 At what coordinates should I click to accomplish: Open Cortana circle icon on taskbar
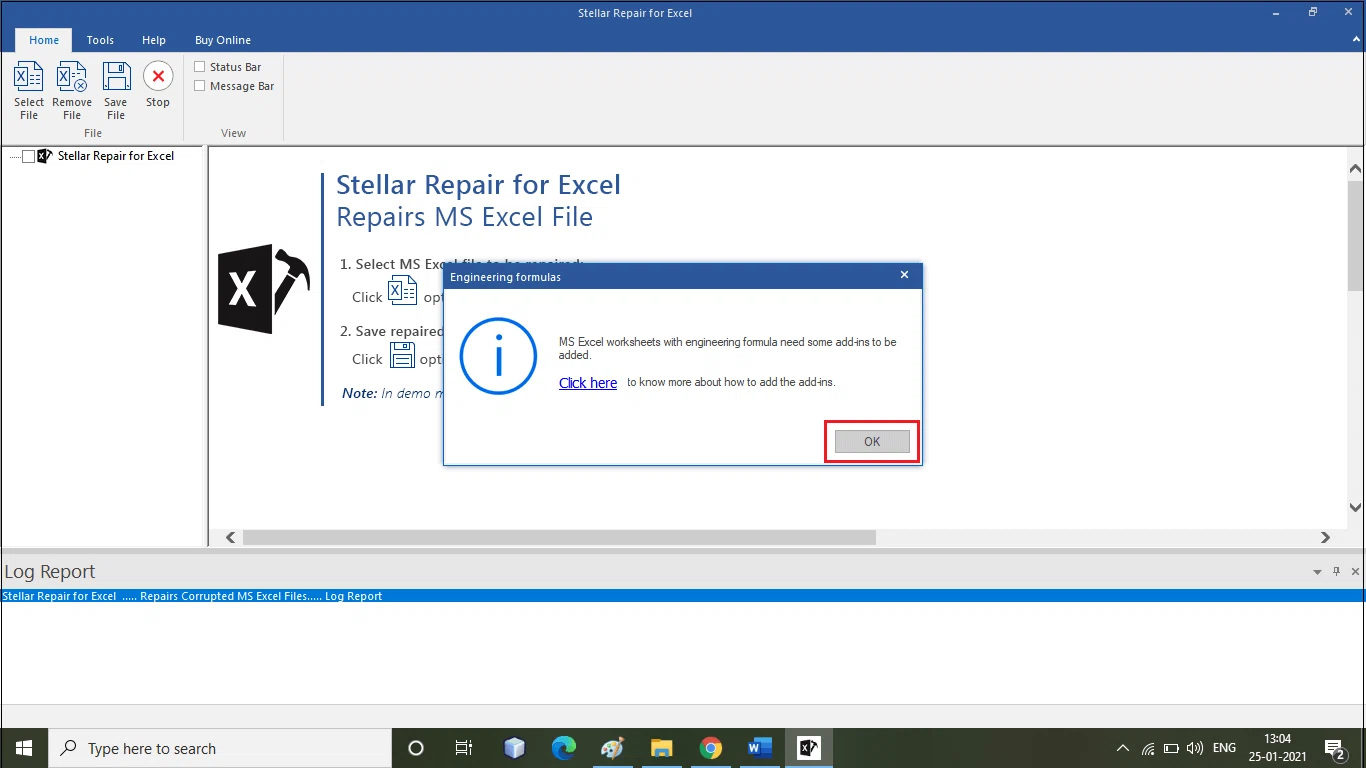point(416,748)
